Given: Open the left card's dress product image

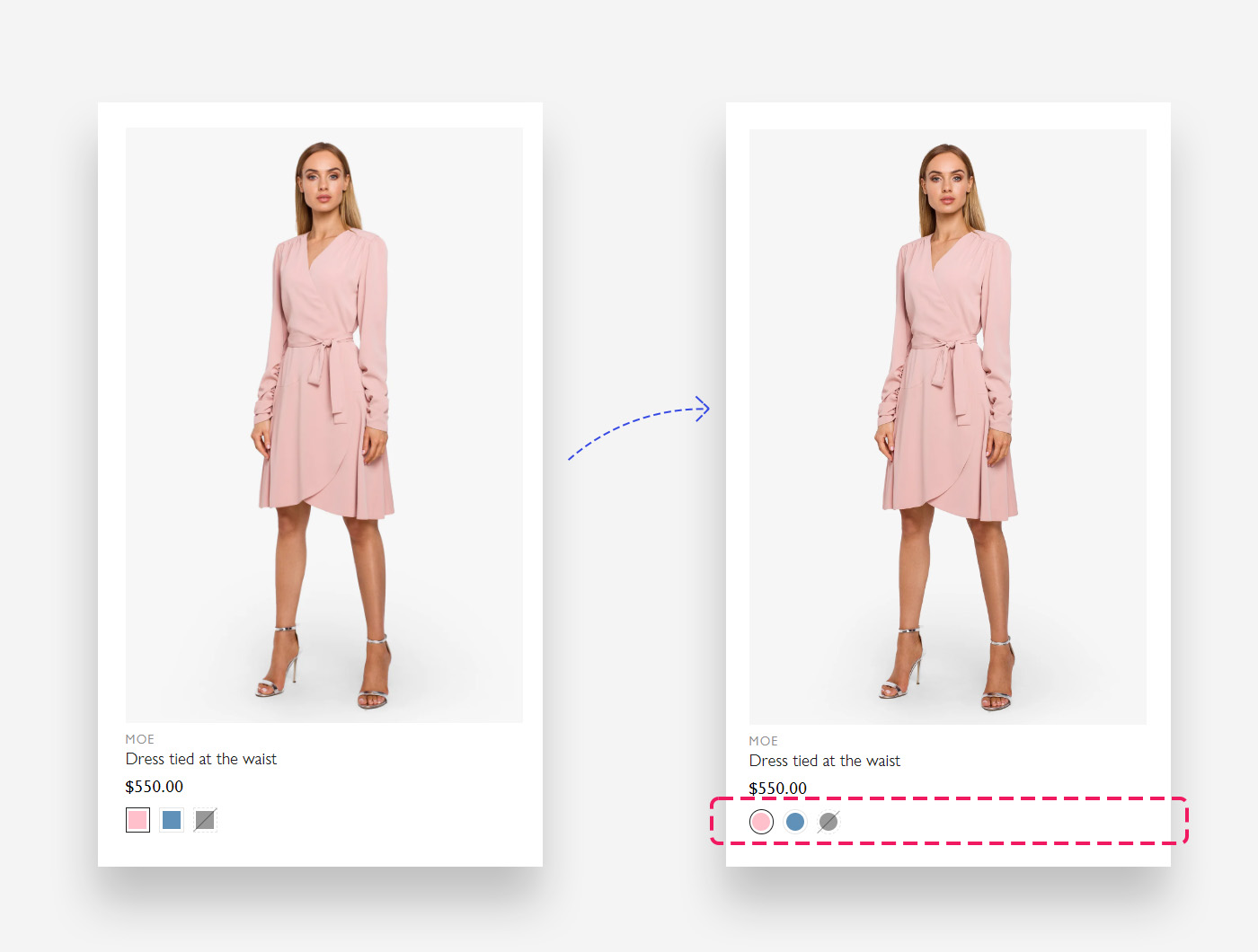Looking at the screenshot, I should [x=323, y=424].
